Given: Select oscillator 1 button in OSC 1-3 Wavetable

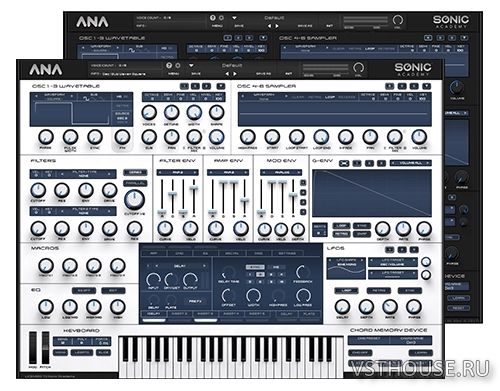Looking at the screenshot, I should (184, 86).
